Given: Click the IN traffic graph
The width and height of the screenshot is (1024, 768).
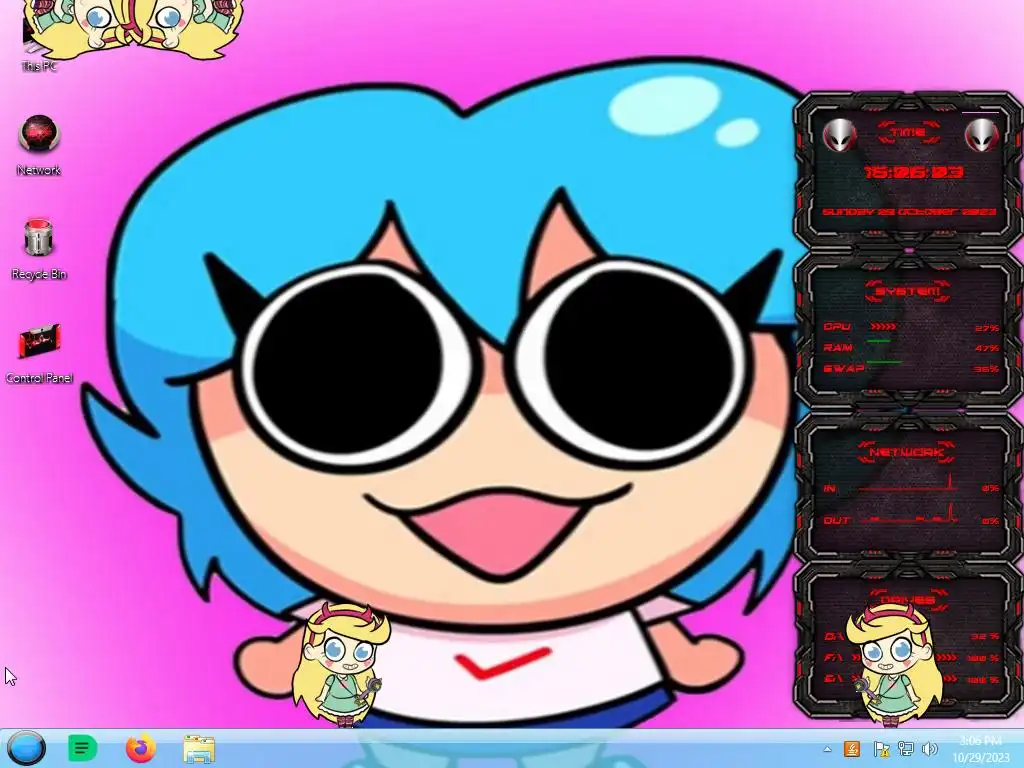Looking at the screenshot, I should pyautogui.click(x=908, y=483).
